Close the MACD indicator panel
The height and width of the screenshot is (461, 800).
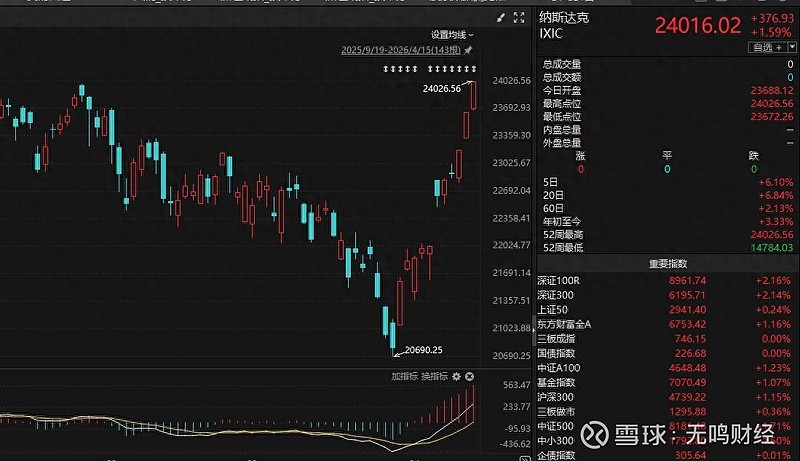pyautogui.click(x=469, y=376)
